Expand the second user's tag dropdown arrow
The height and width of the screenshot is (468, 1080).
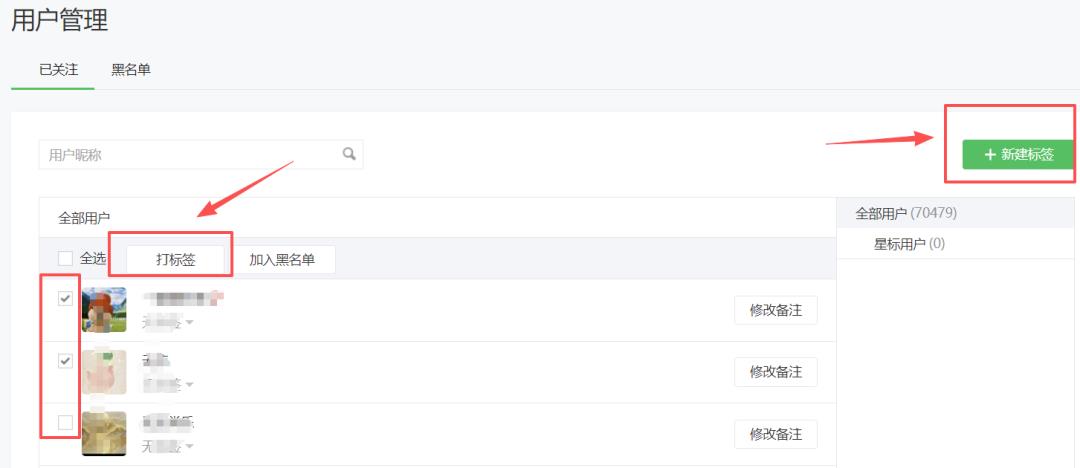(x=189, y=384)
